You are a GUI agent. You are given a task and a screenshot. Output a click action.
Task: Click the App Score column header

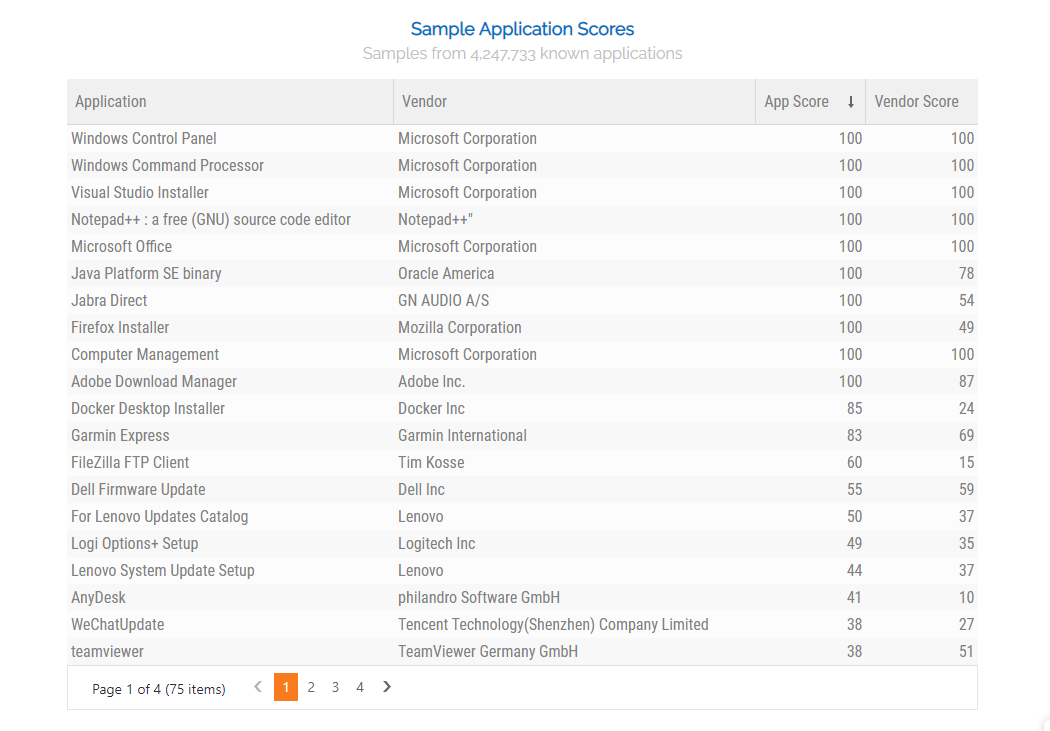point(797,102)
